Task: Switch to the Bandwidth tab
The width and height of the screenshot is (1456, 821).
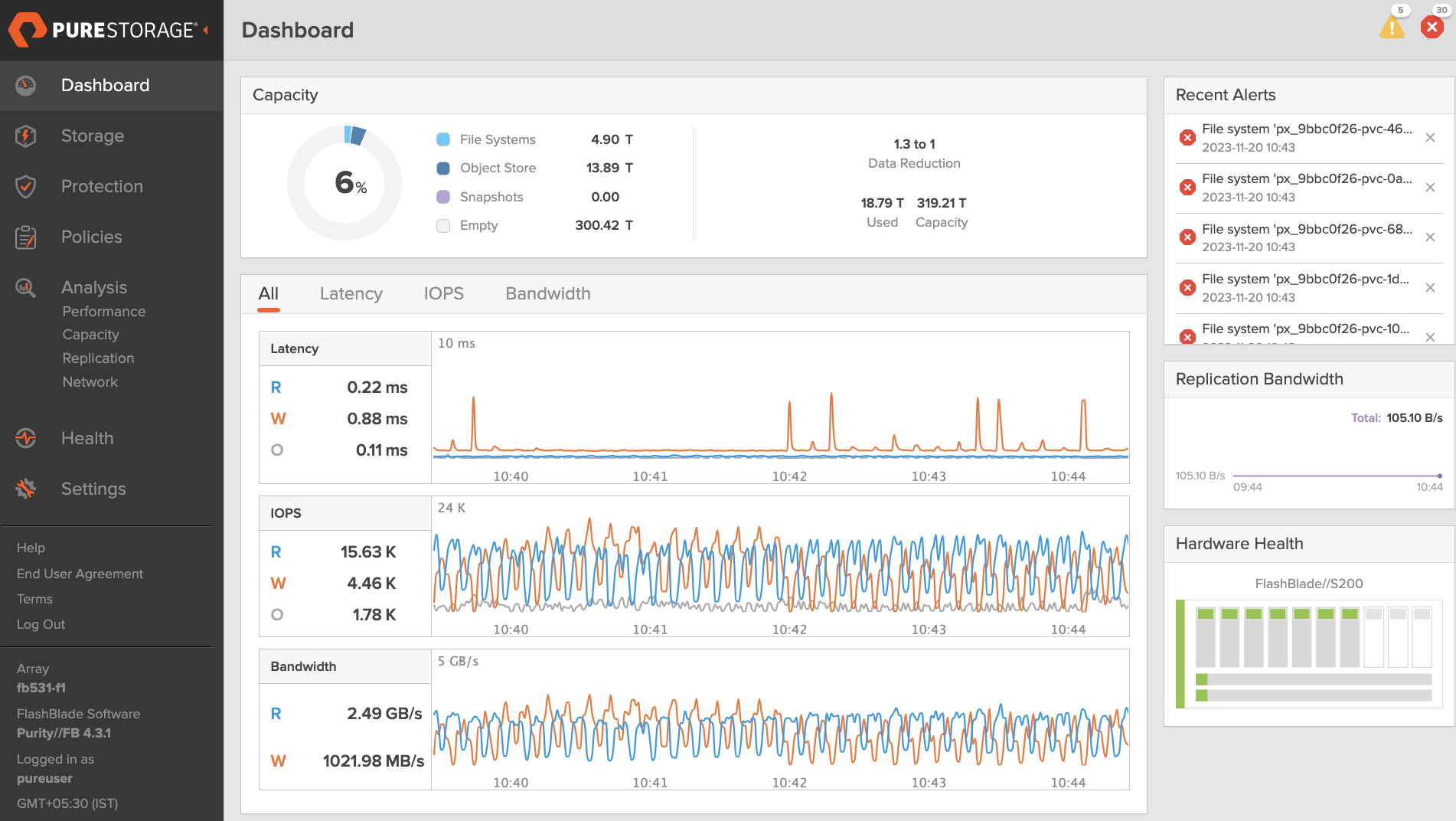Action: coord(547,294)
